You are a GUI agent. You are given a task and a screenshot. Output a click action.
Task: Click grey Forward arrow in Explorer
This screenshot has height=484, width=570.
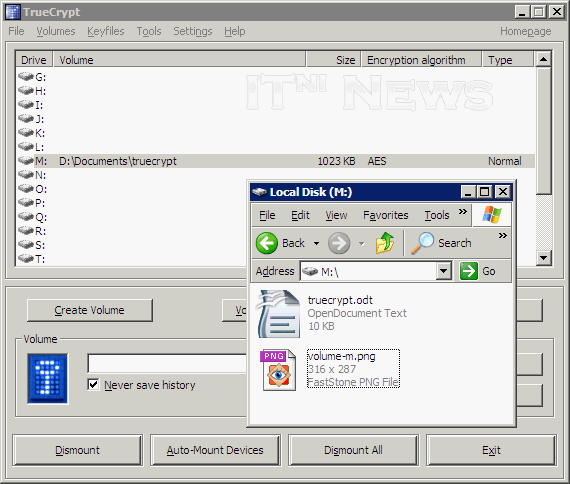[339, 243]
